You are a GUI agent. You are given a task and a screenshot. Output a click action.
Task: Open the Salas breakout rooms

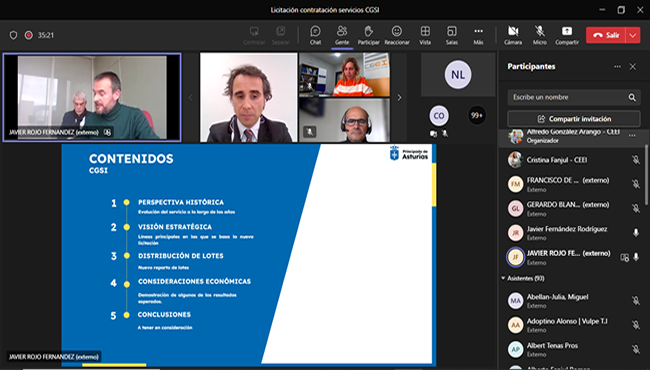pos(452,35)
